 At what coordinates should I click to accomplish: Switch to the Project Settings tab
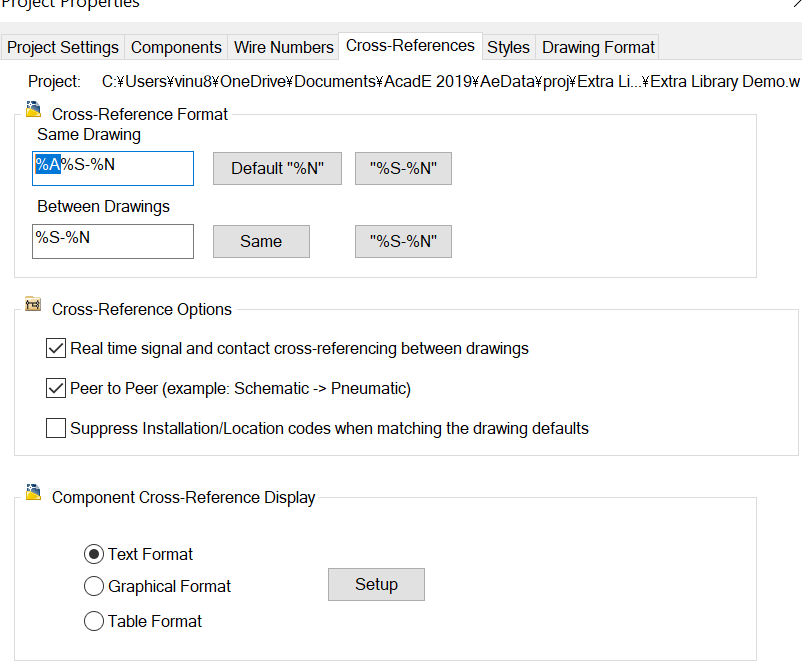63,47
